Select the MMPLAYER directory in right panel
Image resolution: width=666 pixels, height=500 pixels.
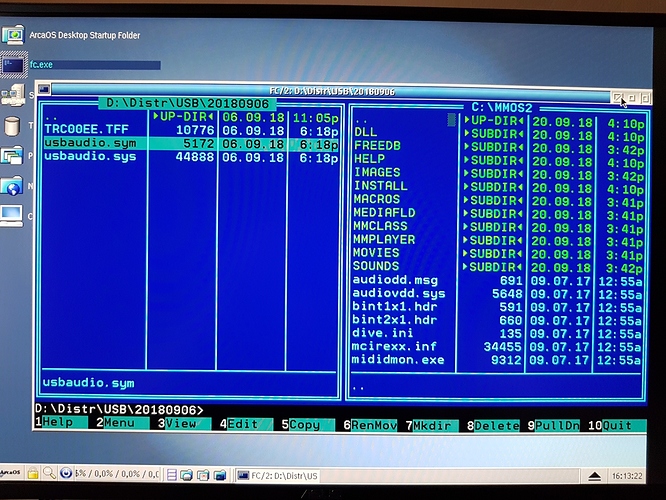(384, 239)
